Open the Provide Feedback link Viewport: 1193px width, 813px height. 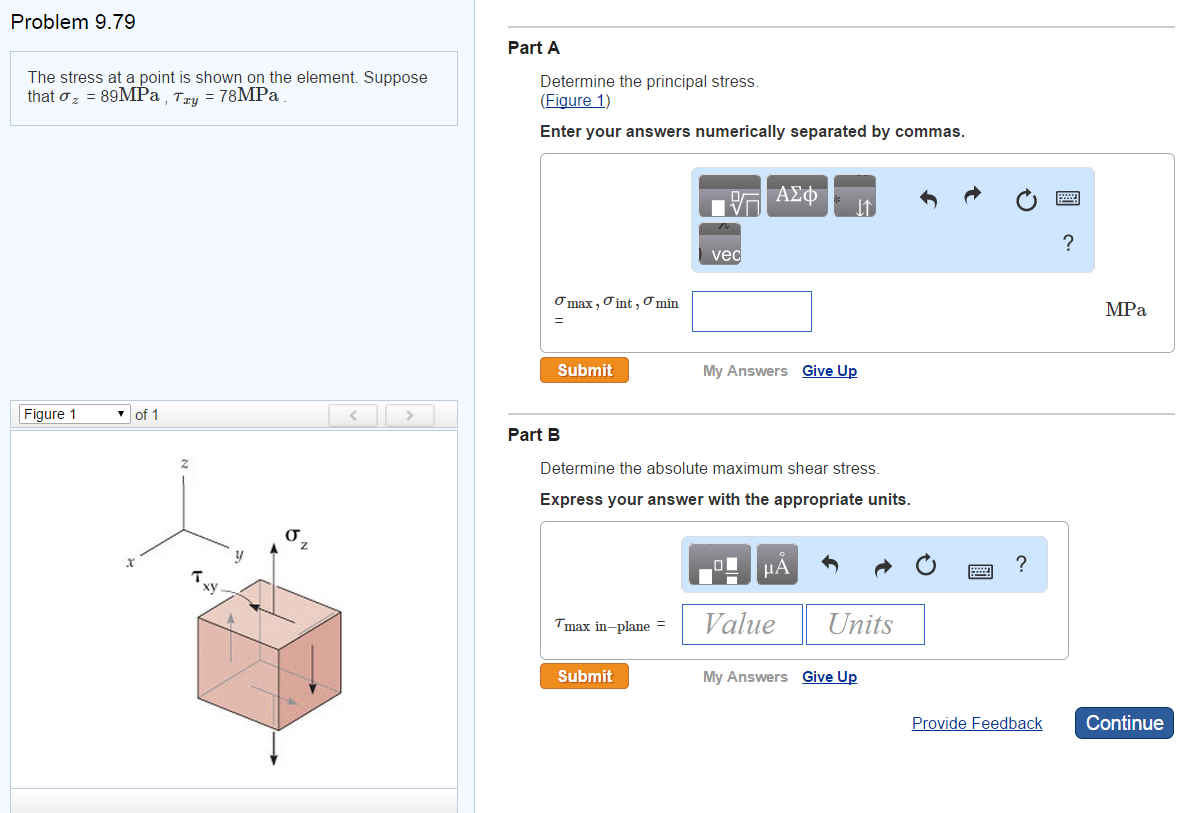(976, 723)
